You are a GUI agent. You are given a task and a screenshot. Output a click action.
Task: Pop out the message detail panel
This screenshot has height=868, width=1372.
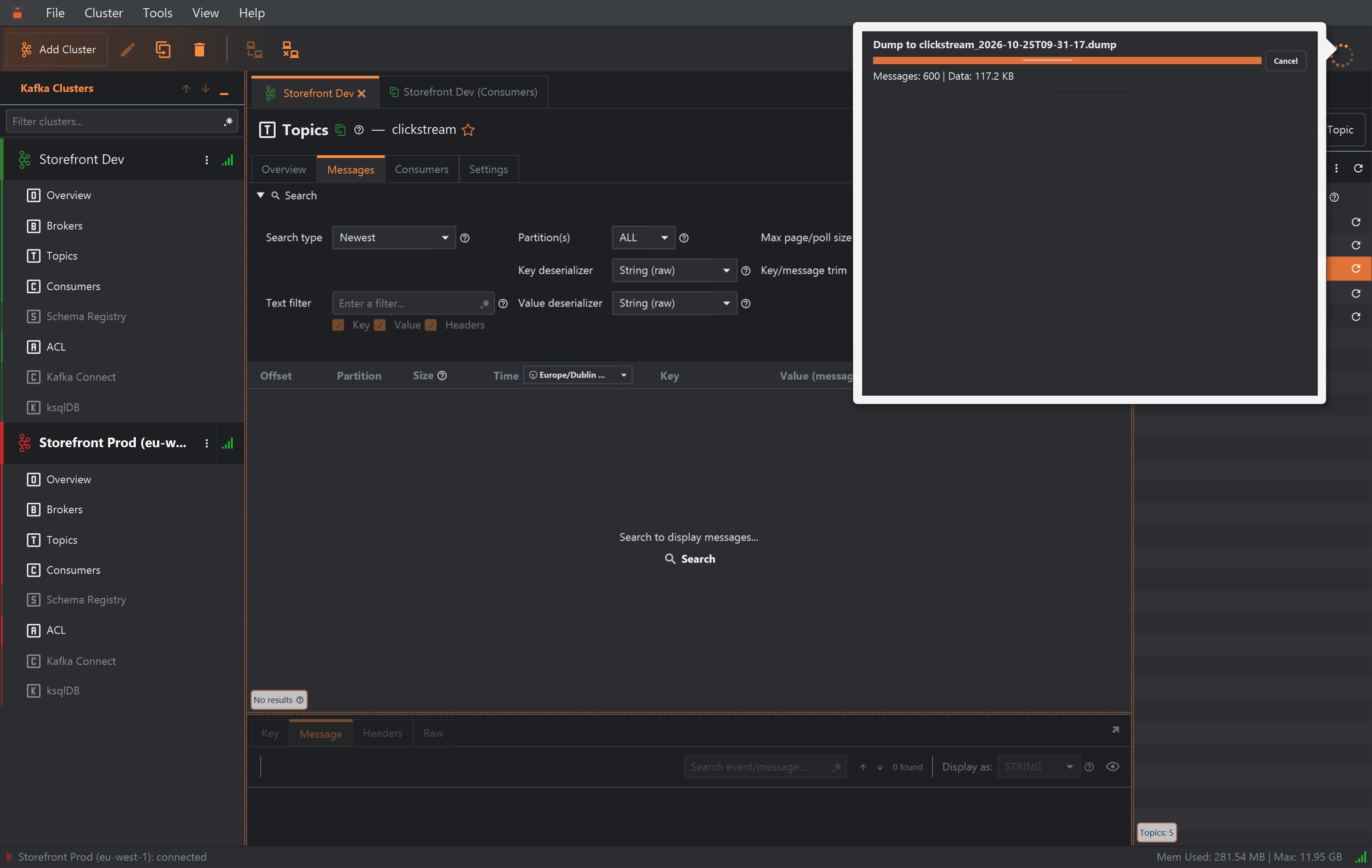1115,730
